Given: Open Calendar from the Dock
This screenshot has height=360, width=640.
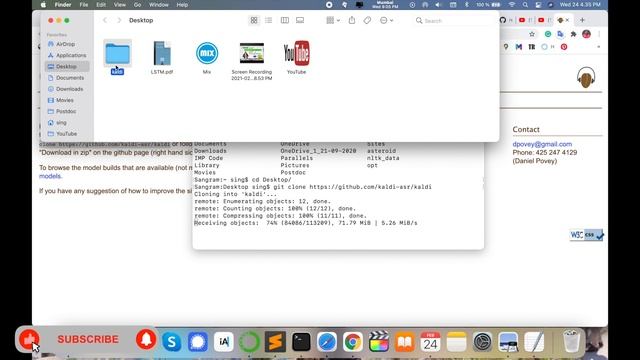Looking at the screenshot, I should [430, 342].
